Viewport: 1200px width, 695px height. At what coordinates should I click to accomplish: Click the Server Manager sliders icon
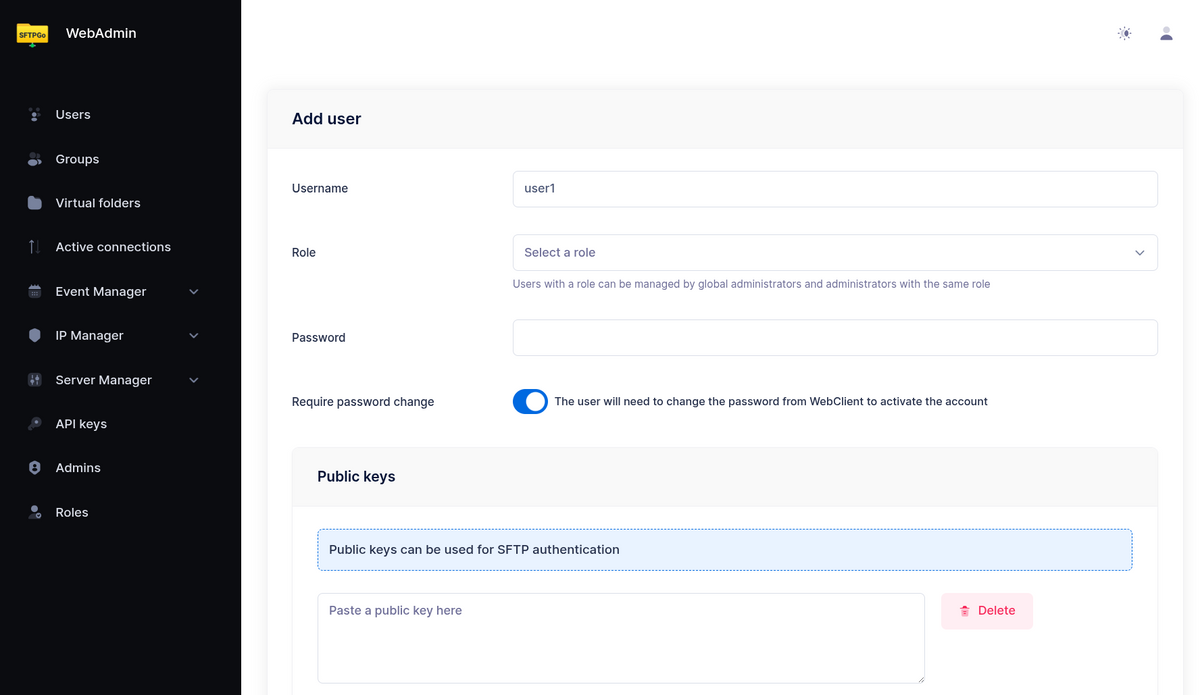(34, 380)
